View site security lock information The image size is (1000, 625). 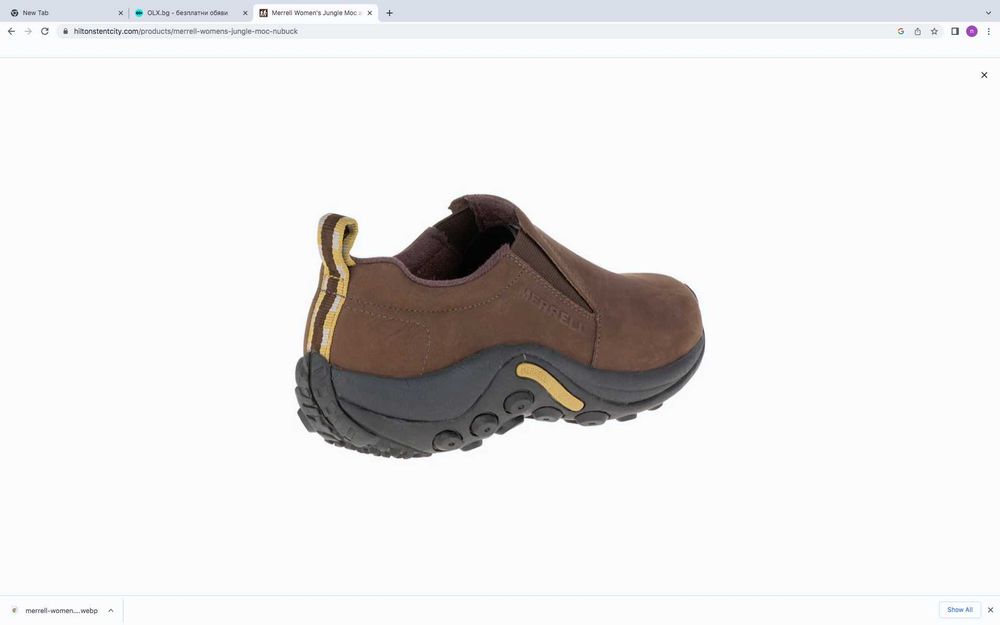65,31
